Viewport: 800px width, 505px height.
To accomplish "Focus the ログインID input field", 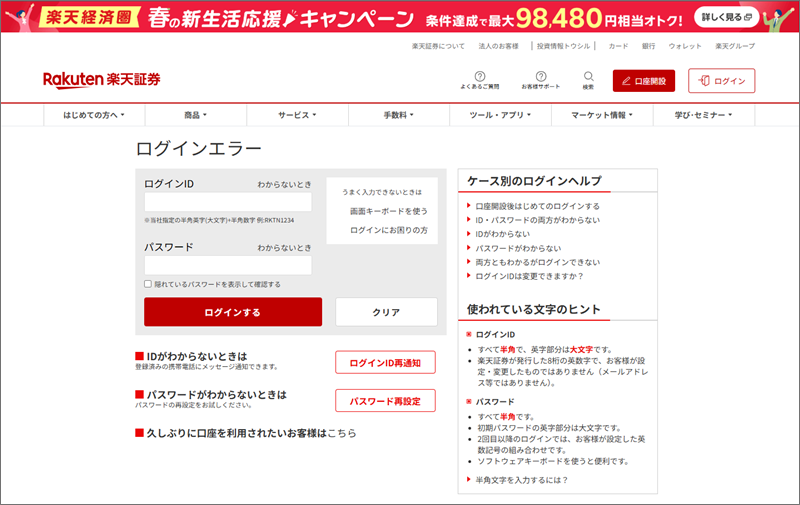I will pyautogui.click(x=228, y=202).
